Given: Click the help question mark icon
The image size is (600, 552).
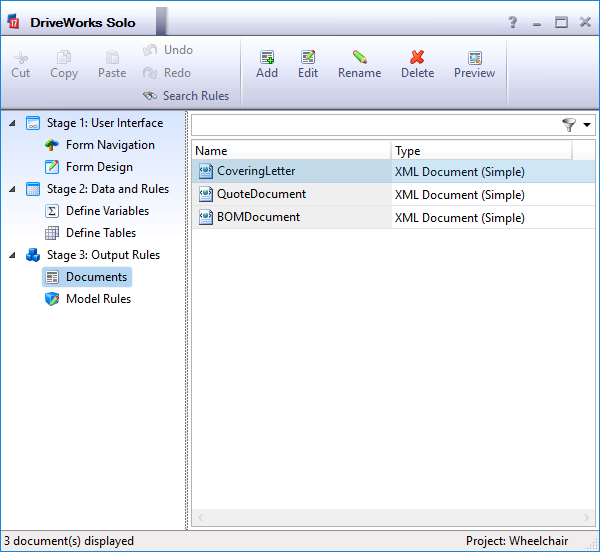Looking at the screenshot, I should [x=513, y=22].
